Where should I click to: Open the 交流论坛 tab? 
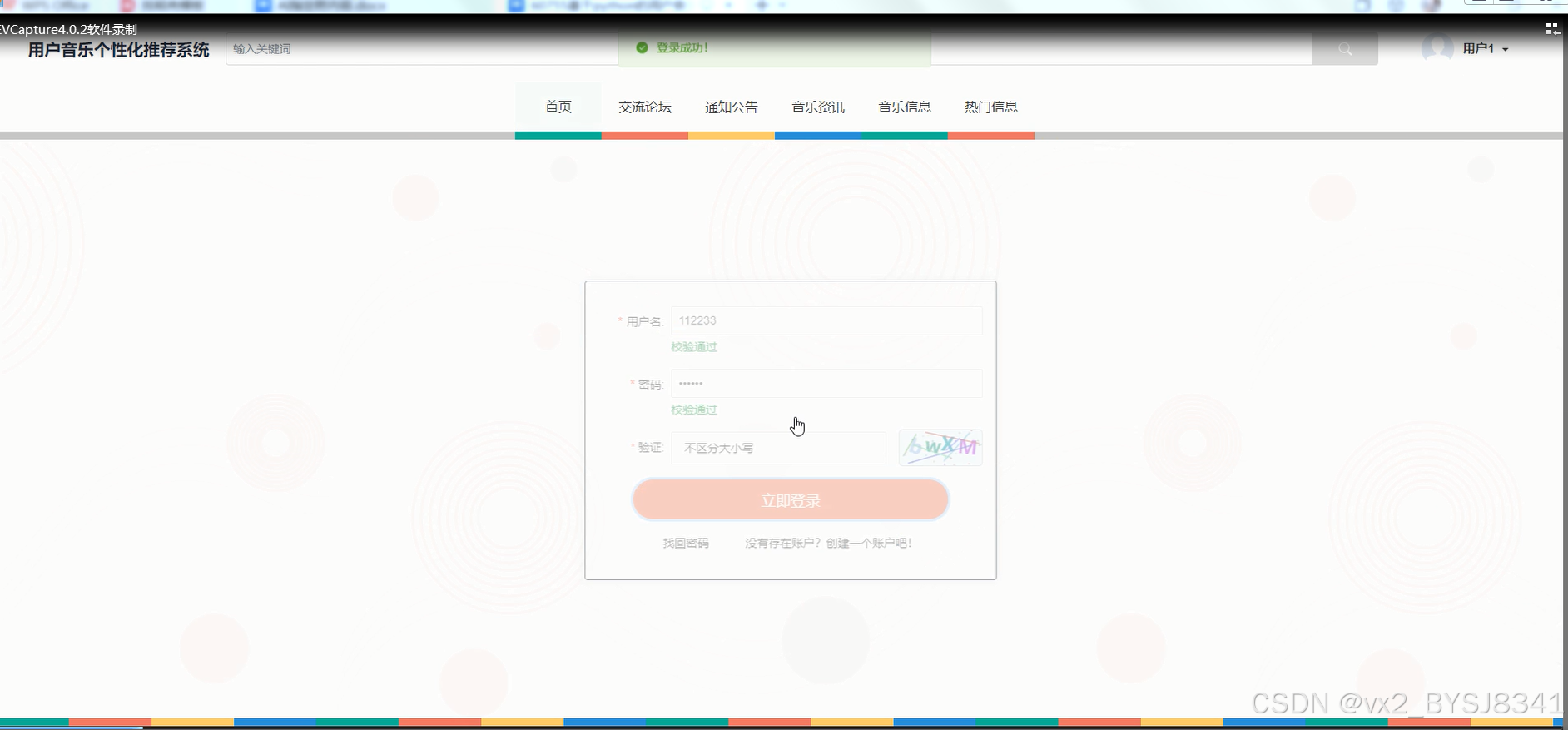(x=645, y=107)
